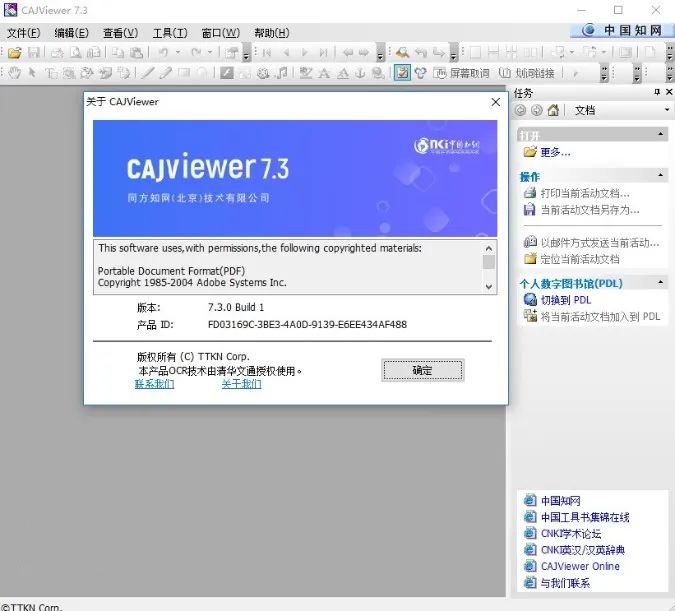Click the Open file folder icon
Image resolution: width=675 pixels, height=611 pixels.
14,53
